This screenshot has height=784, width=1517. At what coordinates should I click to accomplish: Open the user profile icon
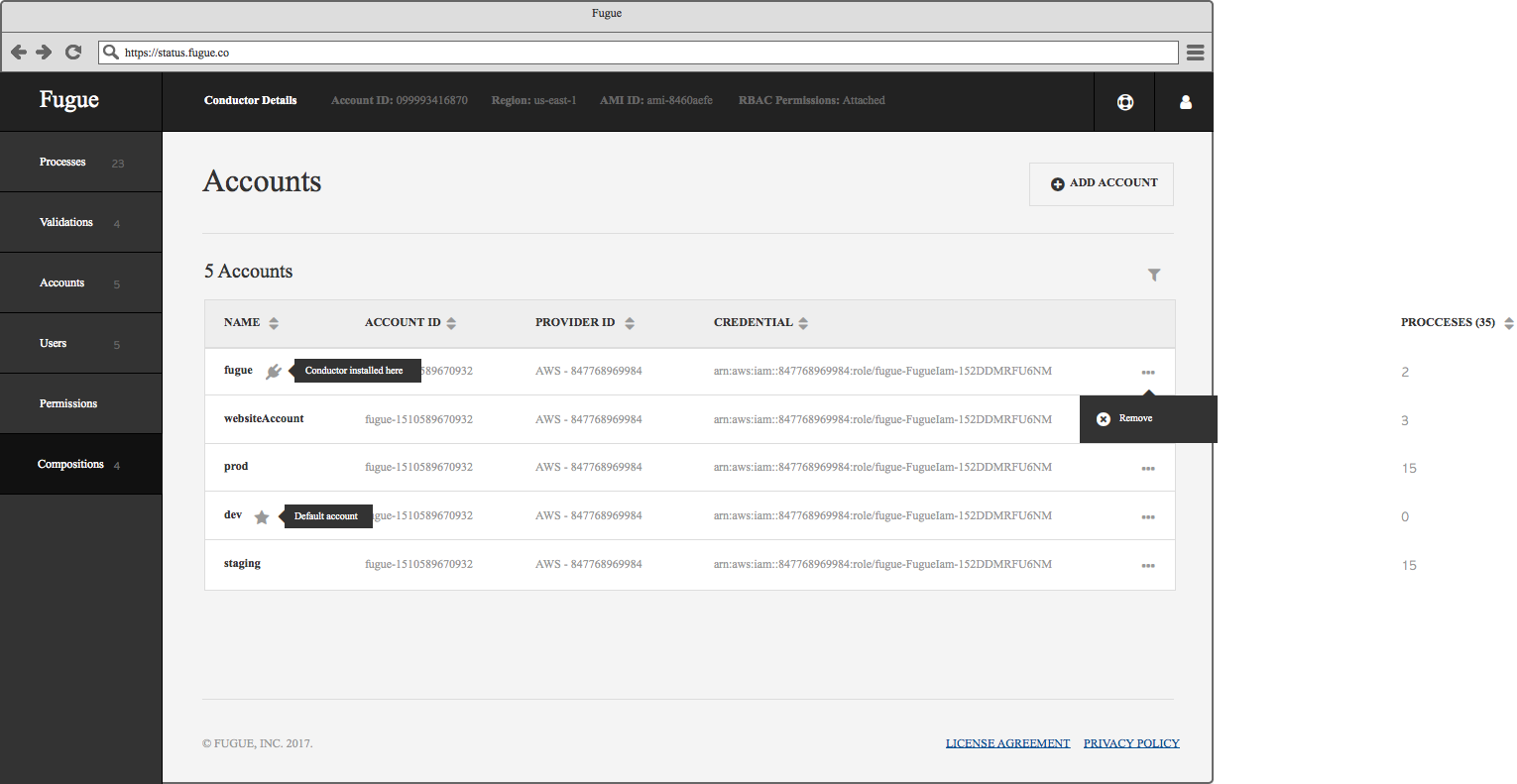coord(1185,102)
